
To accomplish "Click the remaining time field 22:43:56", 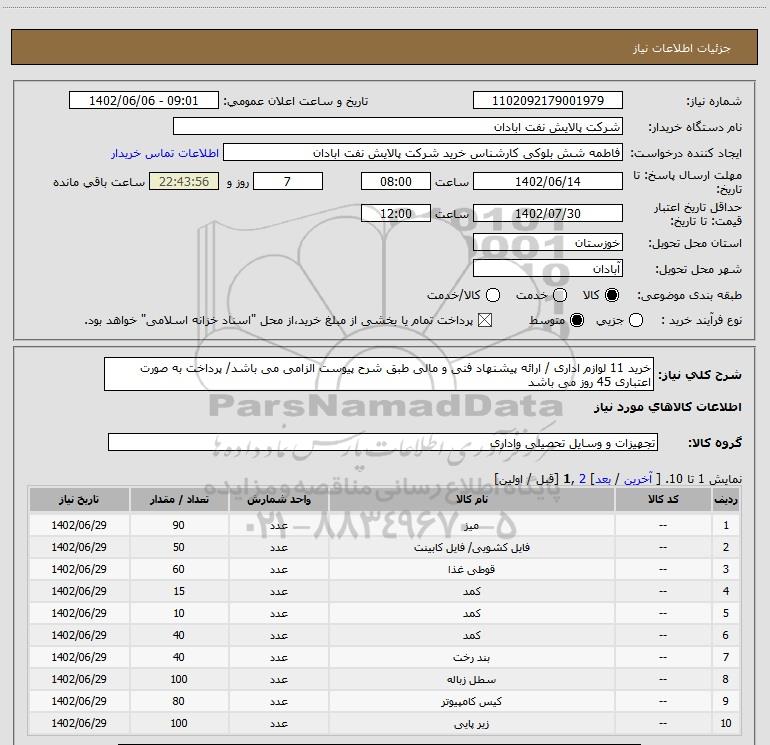I will 184,181.
